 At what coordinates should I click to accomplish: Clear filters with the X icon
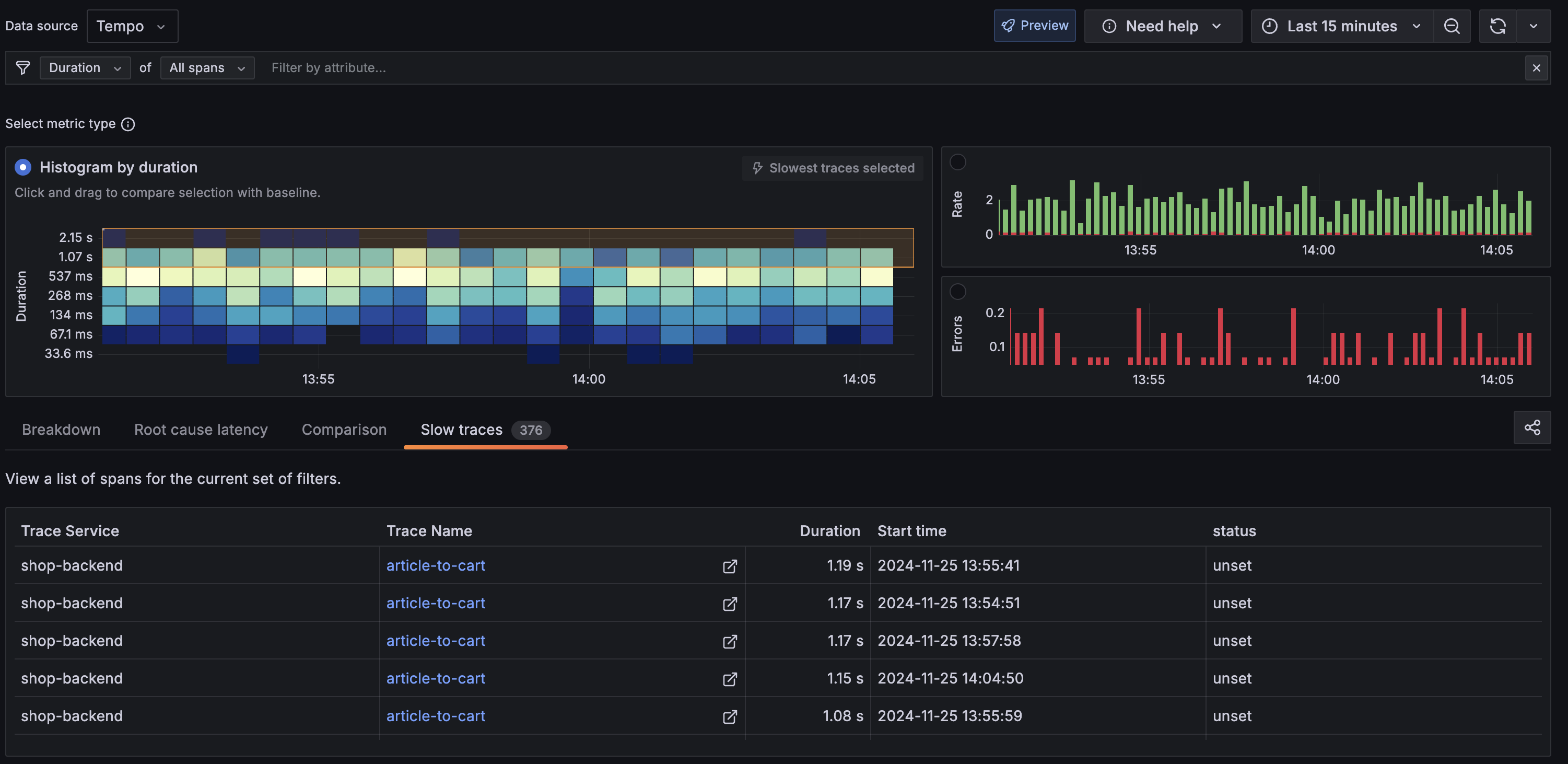click(x=1536, y=68)
